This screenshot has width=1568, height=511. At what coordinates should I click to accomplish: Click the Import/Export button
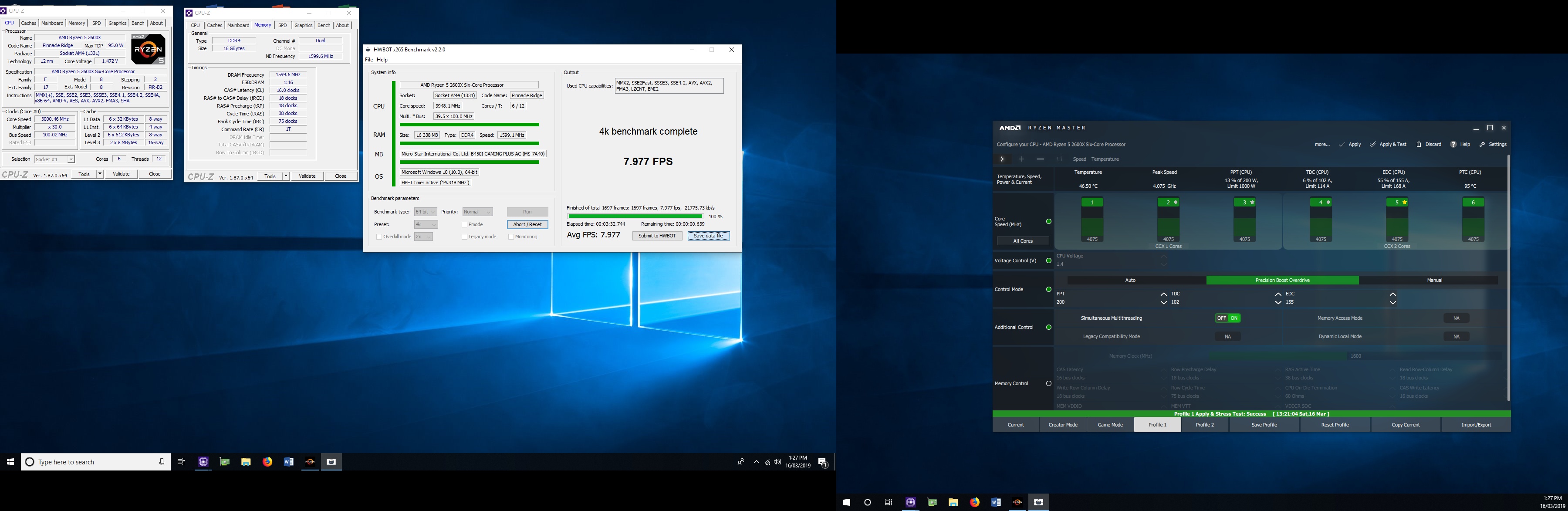(1476, 424)
